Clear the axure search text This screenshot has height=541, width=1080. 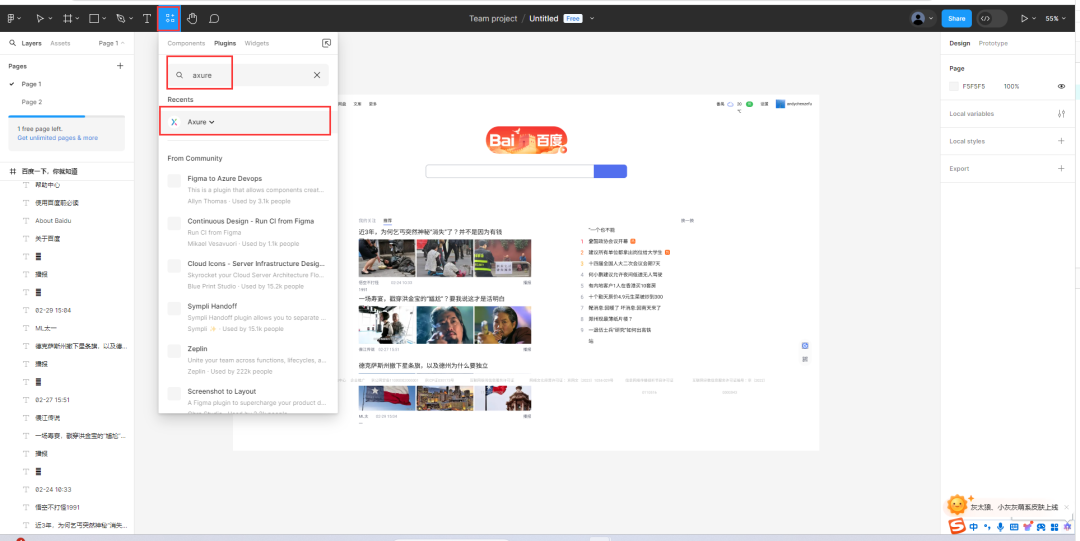(x=317, y=75)
